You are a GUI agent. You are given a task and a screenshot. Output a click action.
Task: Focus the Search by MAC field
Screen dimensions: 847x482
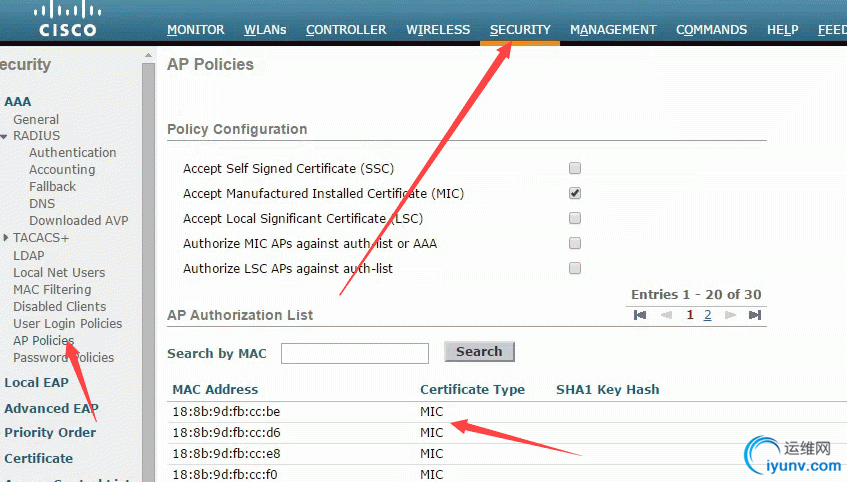(355, 353)
